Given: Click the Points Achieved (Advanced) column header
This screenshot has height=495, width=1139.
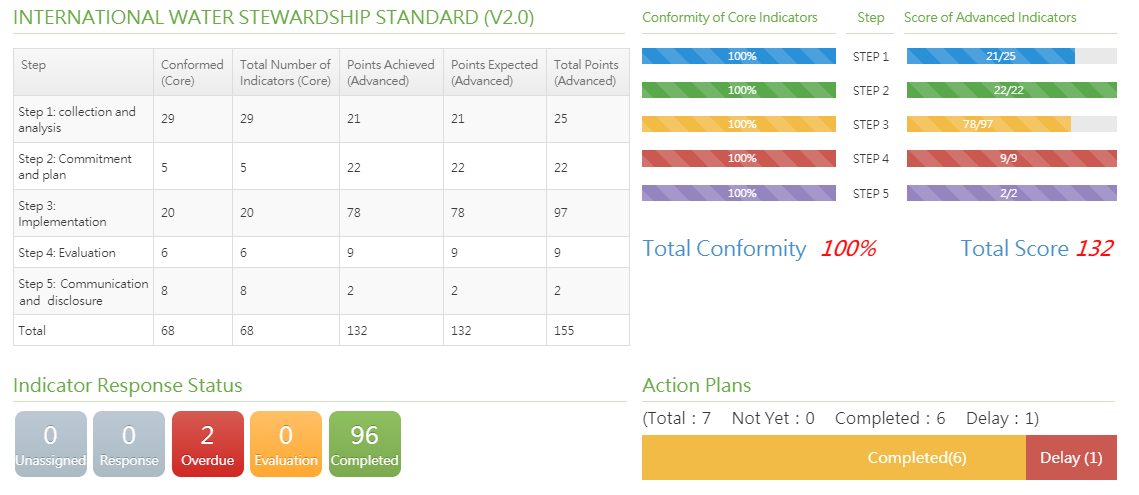Looking at the screenshot, I should (390, 72).
